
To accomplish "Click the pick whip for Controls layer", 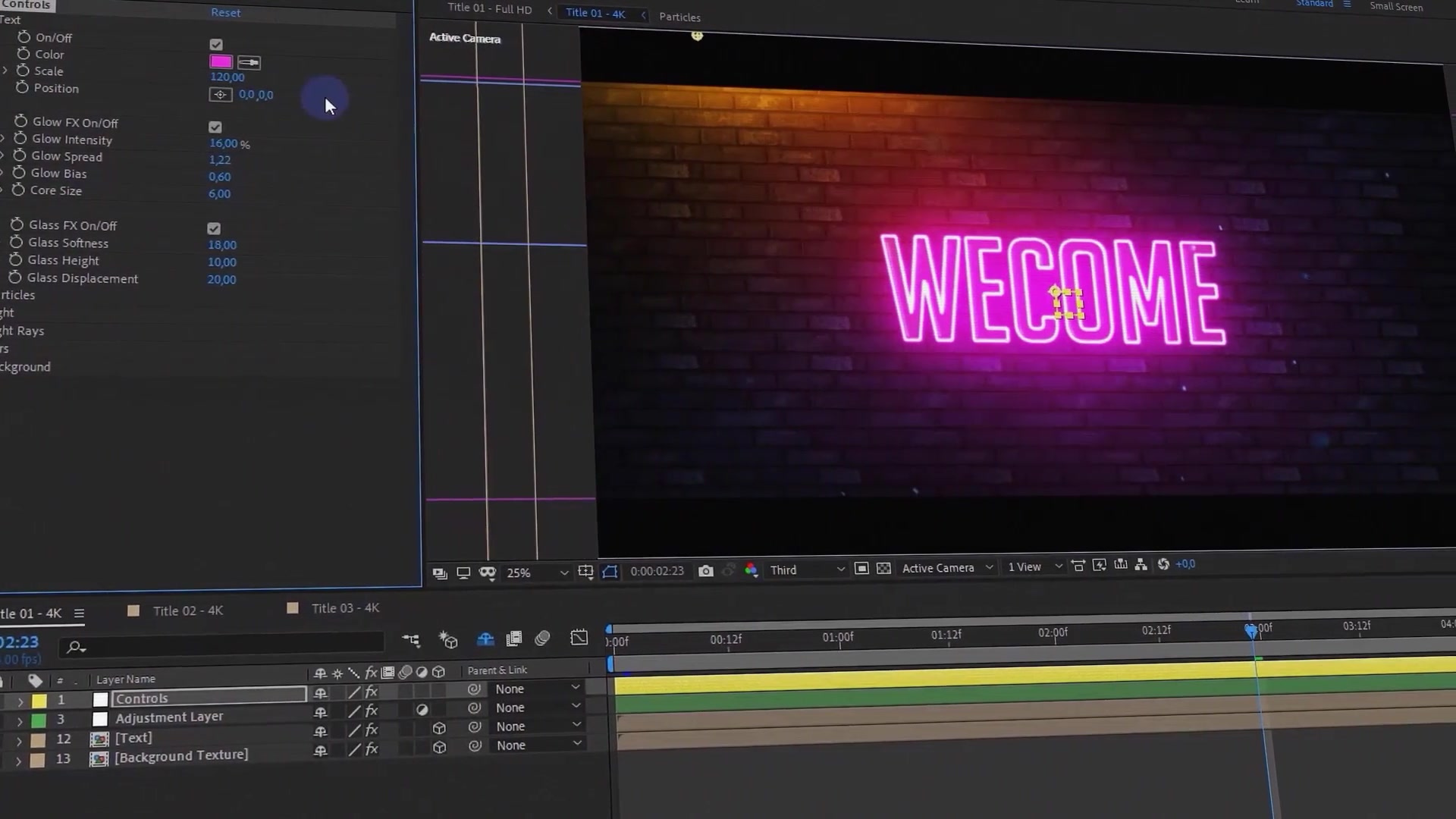I will [474, 689].
